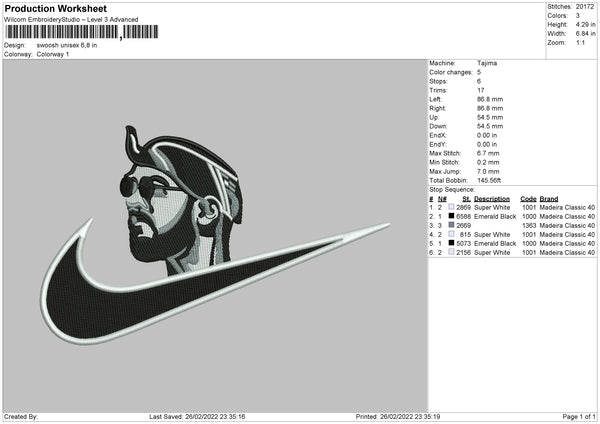This screenshot has height=424, width=600.
Task: Click the face portrait in the embroidery design
Action: [180, 199]
